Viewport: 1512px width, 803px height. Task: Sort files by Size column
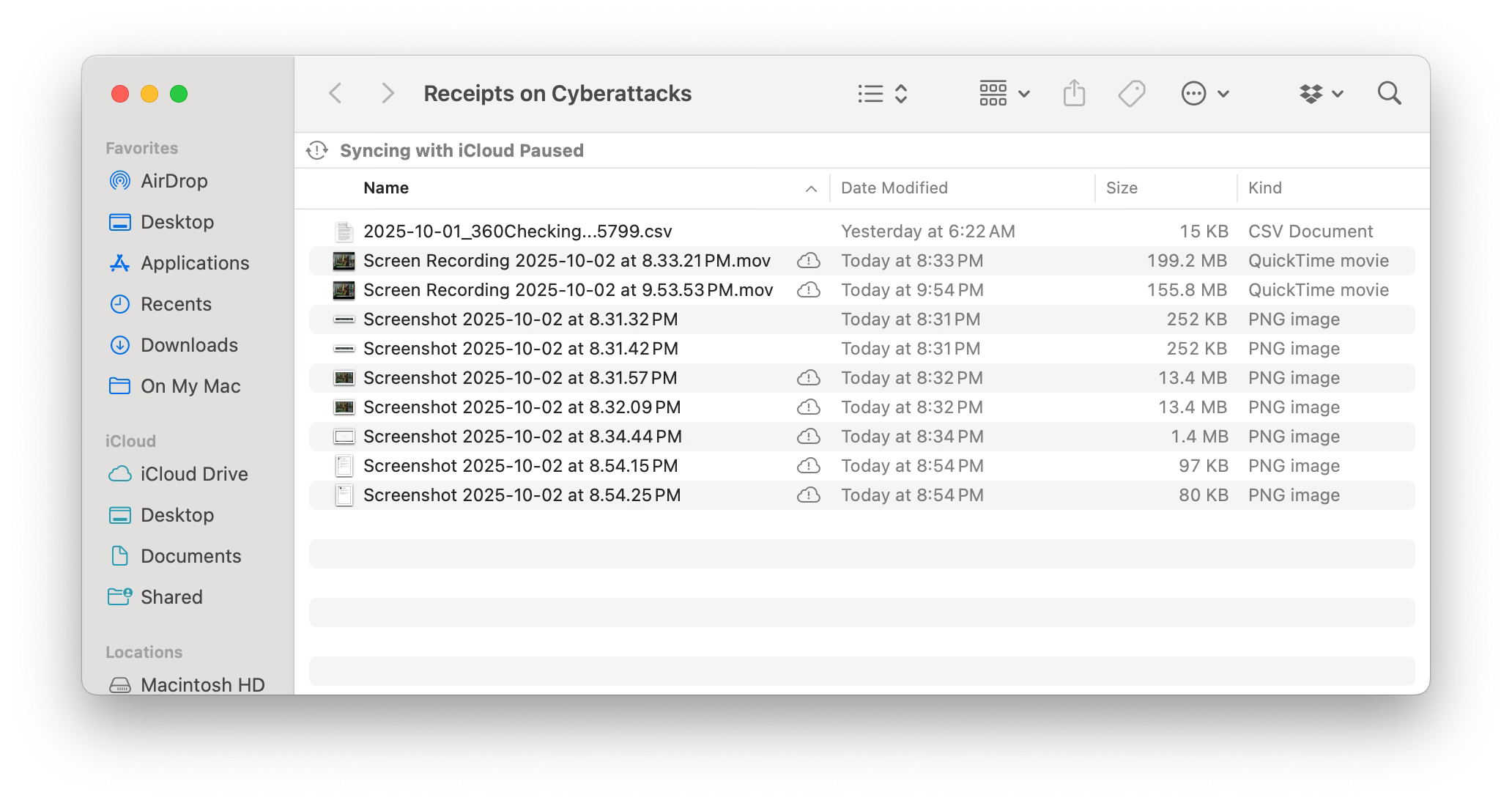point(1122,188)
